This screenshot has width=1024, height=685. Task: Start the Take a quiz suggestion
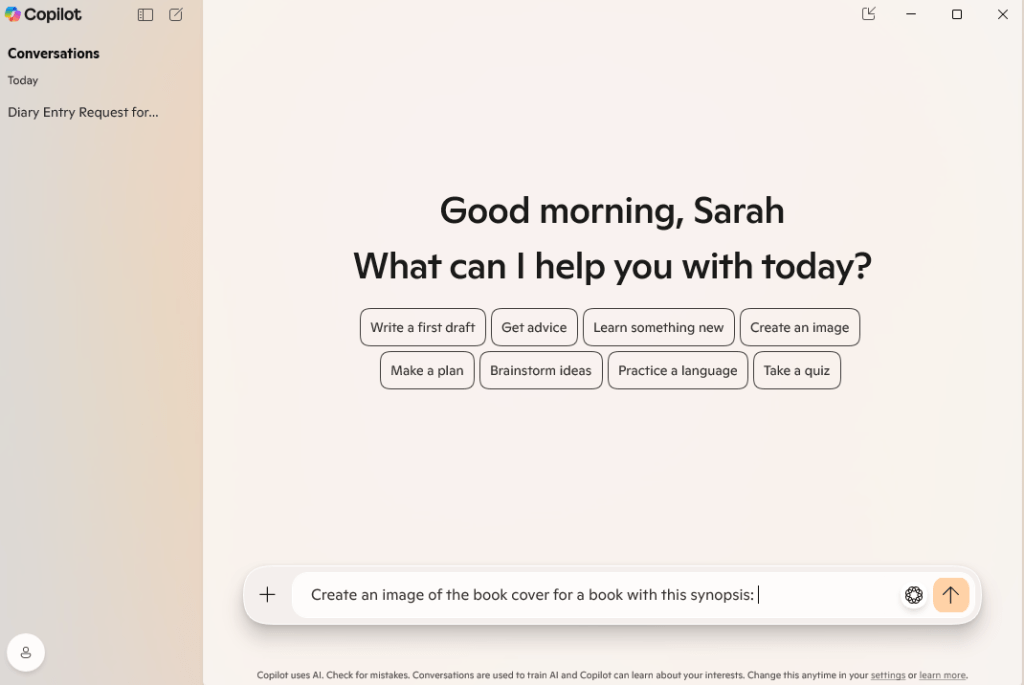click(796, 370)
